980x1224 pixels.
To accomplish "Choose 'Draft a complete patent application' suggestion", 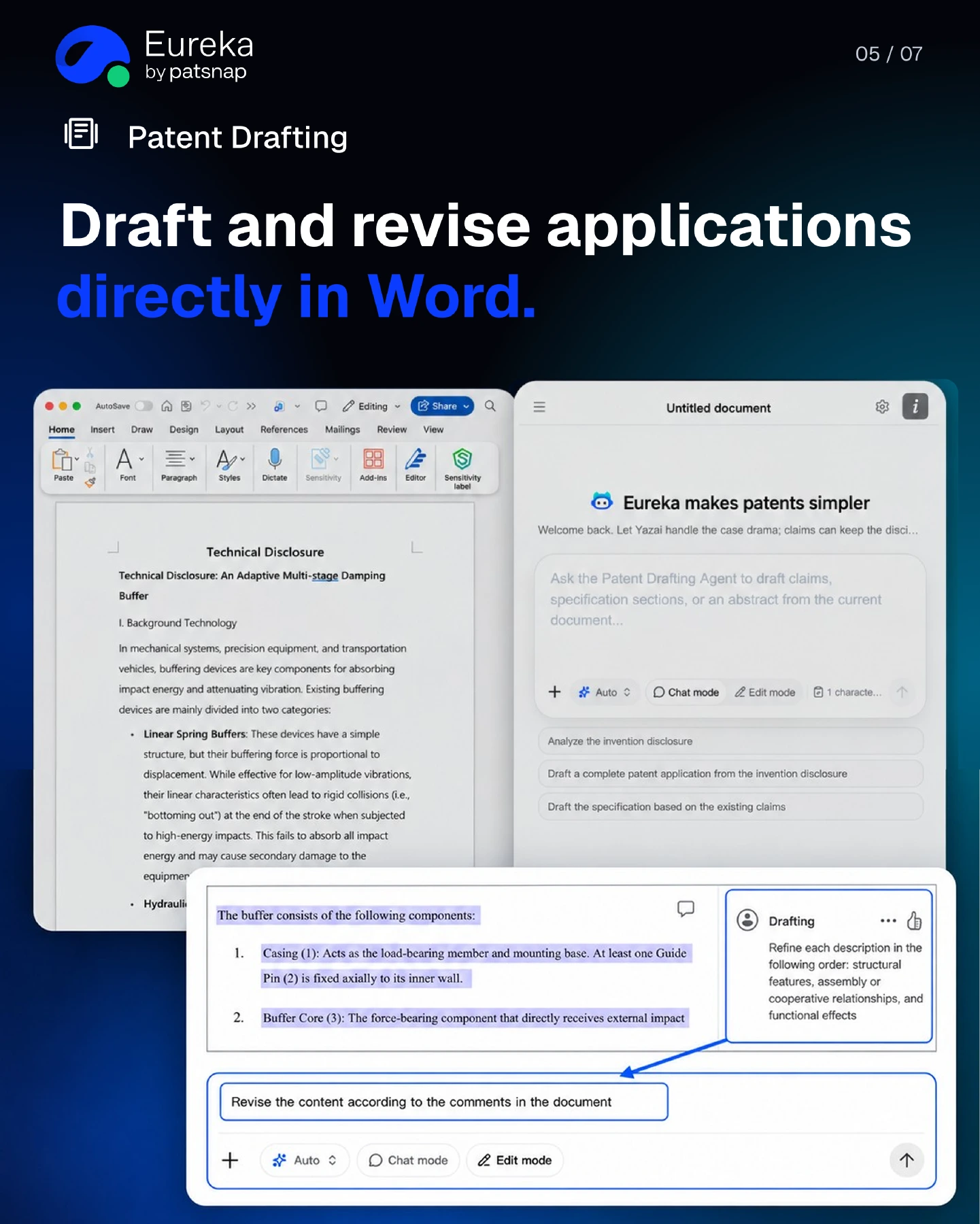I will point(730,774).
